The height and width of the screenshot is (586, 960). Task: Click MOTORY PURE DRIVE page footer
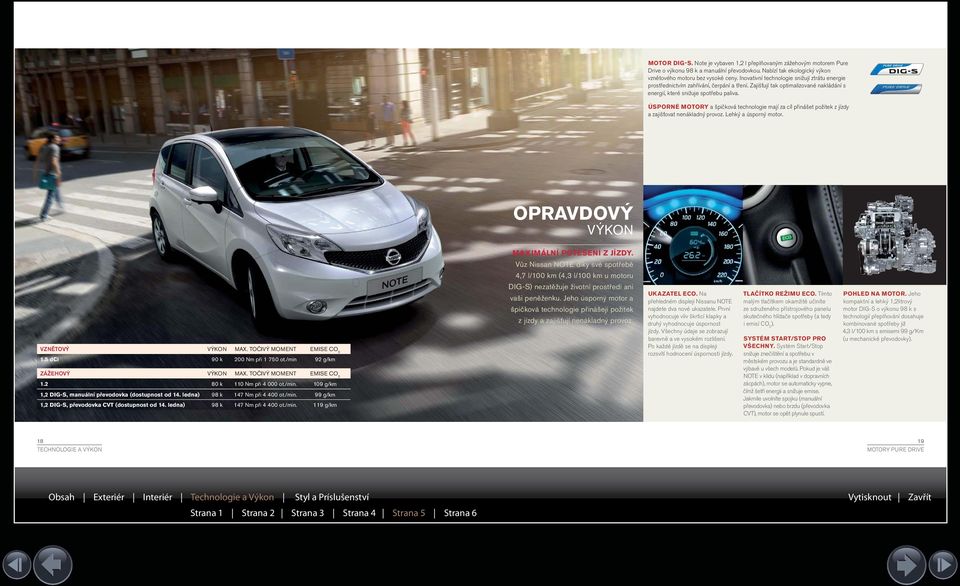click(x=895, y=449)
